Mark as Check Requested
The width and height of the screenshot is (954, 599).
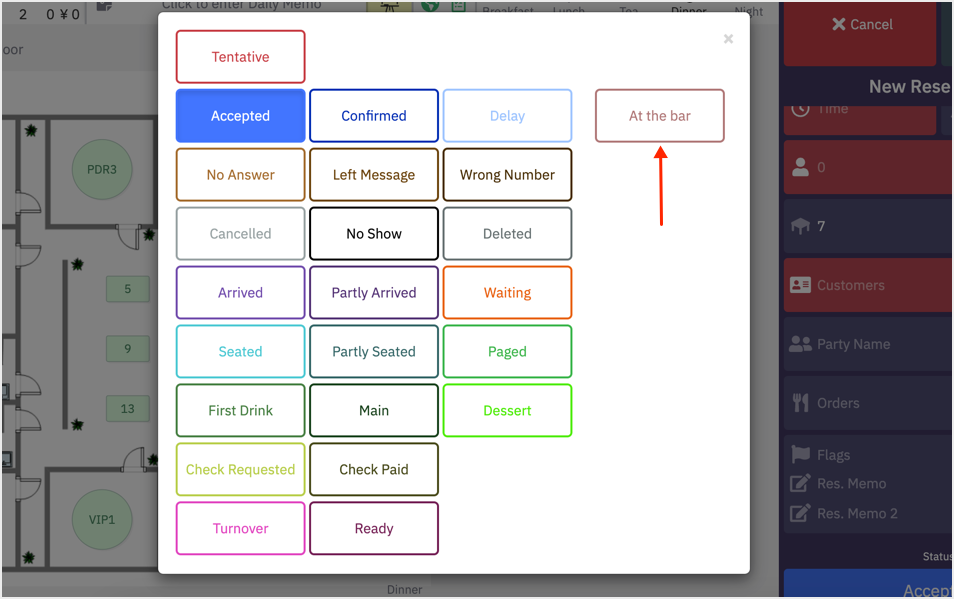pos(240,469)
